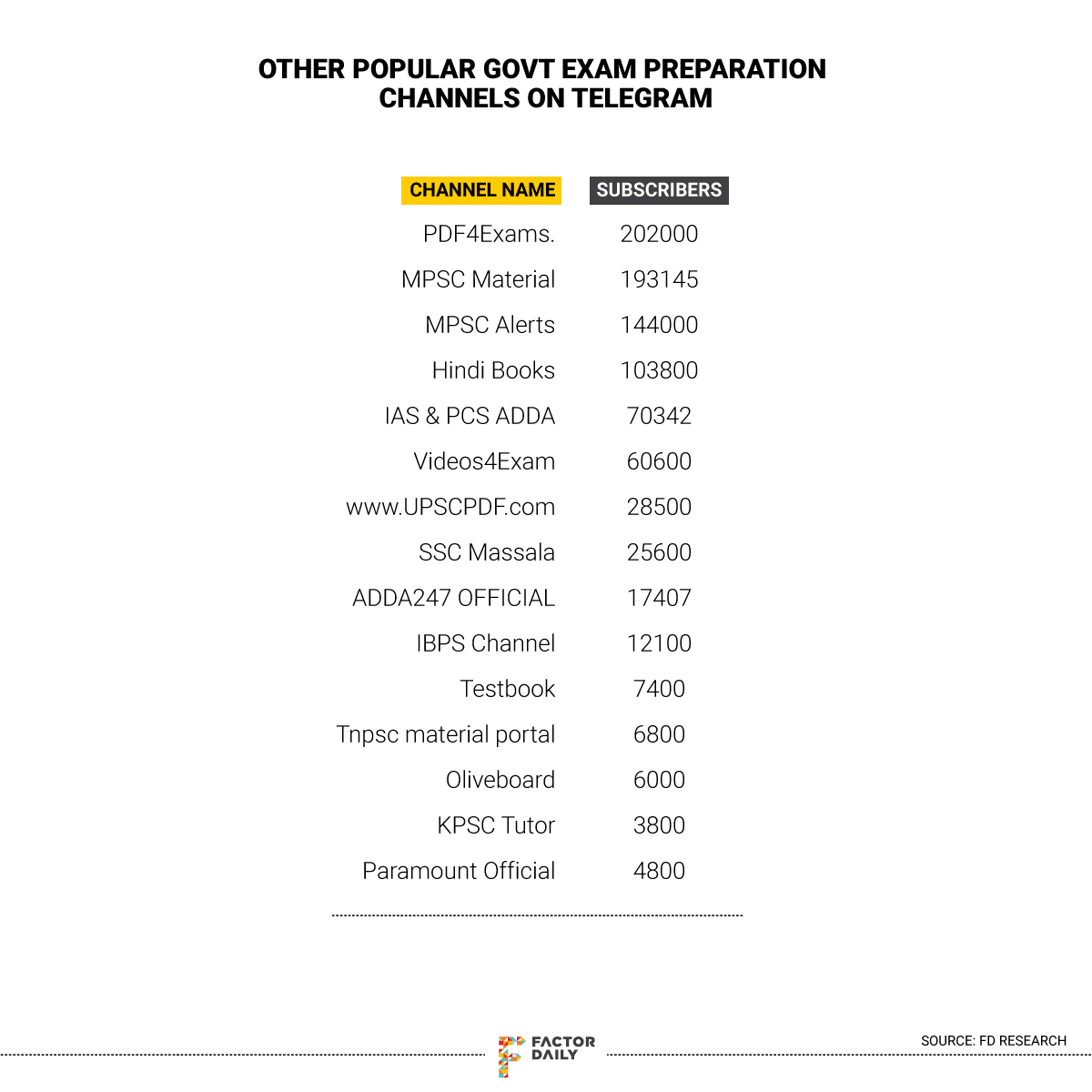1092x1092 pixels.
Task: Select the Paramount Official channel entry
Action: pos(459,871)
